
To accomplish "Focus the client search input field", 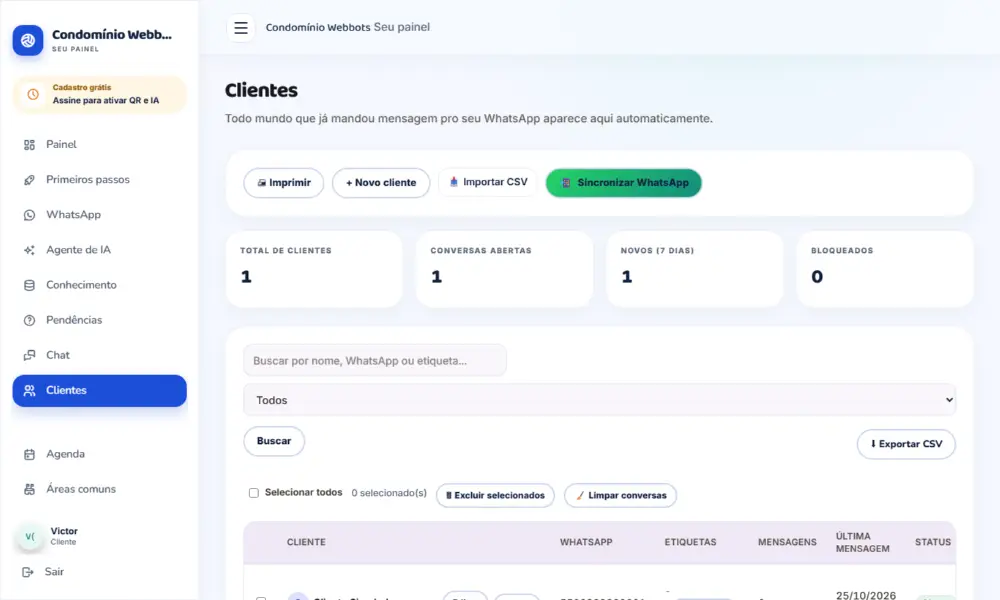I will click(375, 361).
